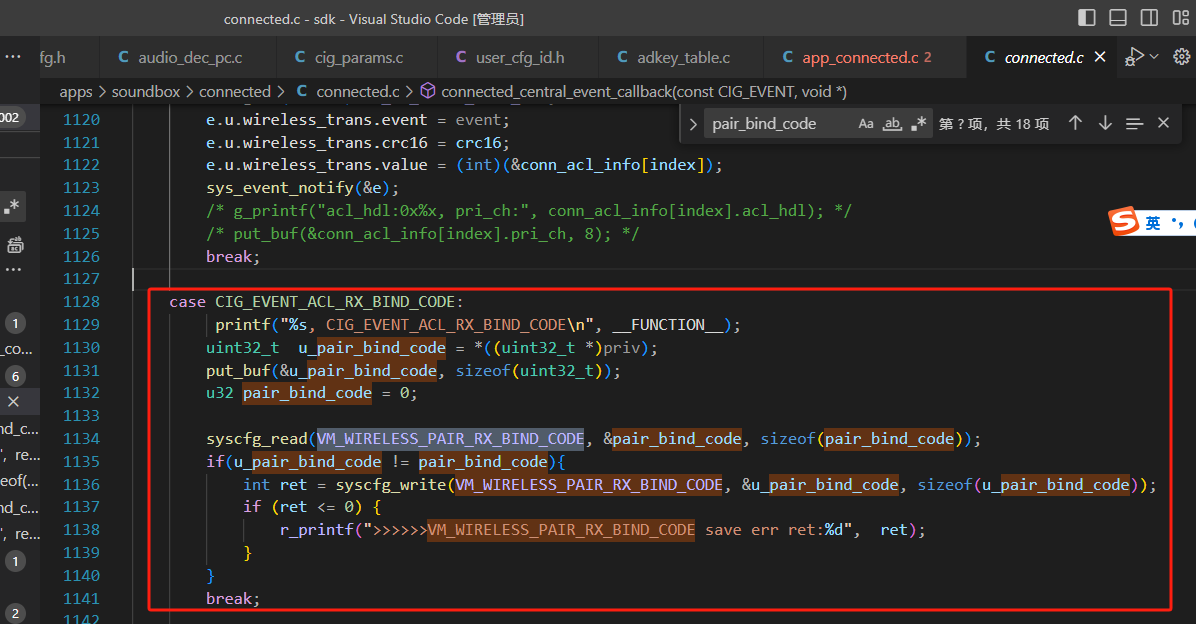Toggle Match Case (Aa) in find widget
Viewport: 1196px width, 624px height.
(x=866, y=124)
